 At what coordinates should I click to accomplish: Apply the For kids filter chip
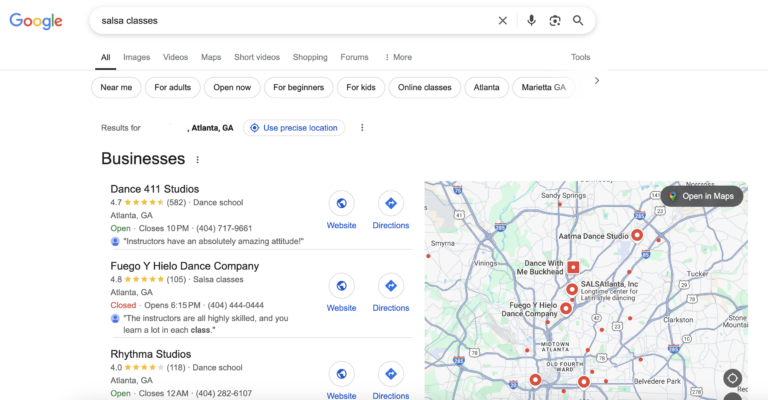click(x=361, y=88)
